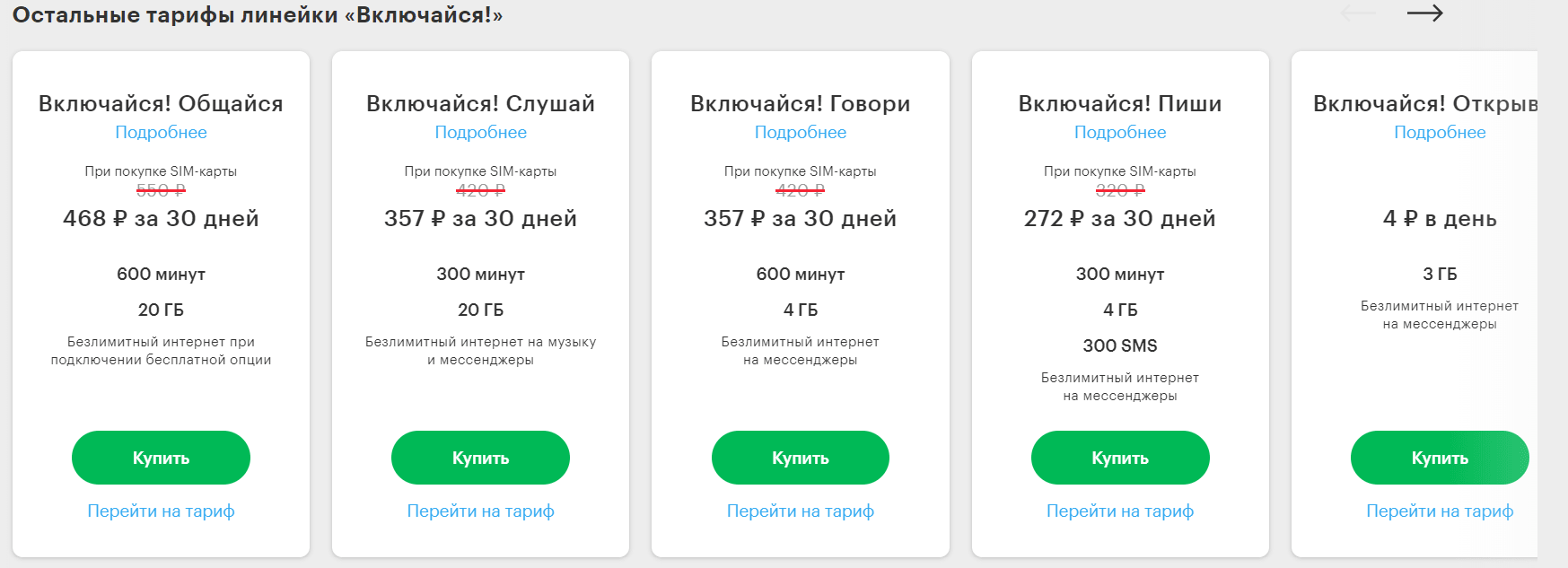The height and width of the screenshot is (568, 1568).
Task: Open Подробнее for Включайся! Открывай
Action: pos(1439,133)
